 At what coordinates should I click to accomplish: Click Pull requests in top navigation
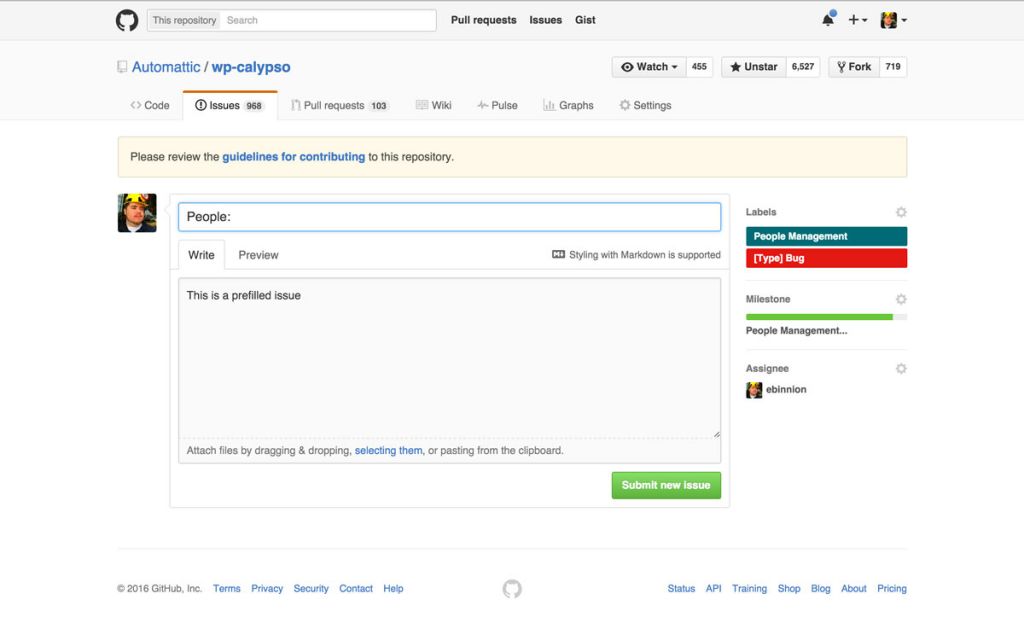coord(483,20)
